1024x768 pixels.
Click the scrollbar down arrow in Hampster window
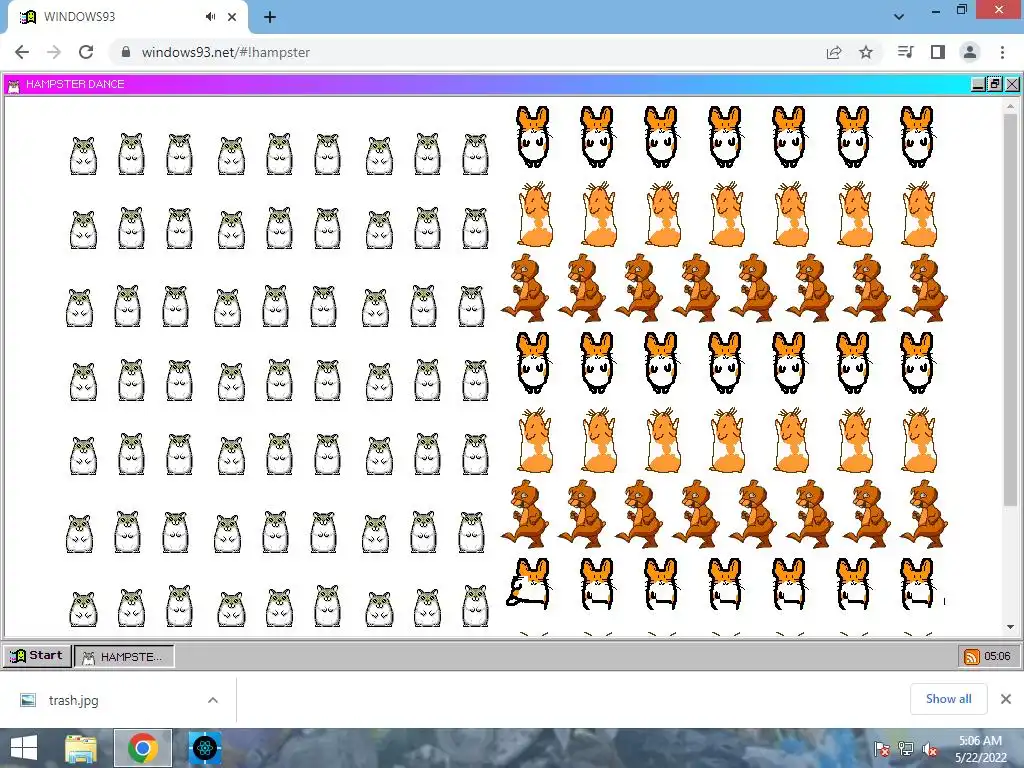[1010, 627]
